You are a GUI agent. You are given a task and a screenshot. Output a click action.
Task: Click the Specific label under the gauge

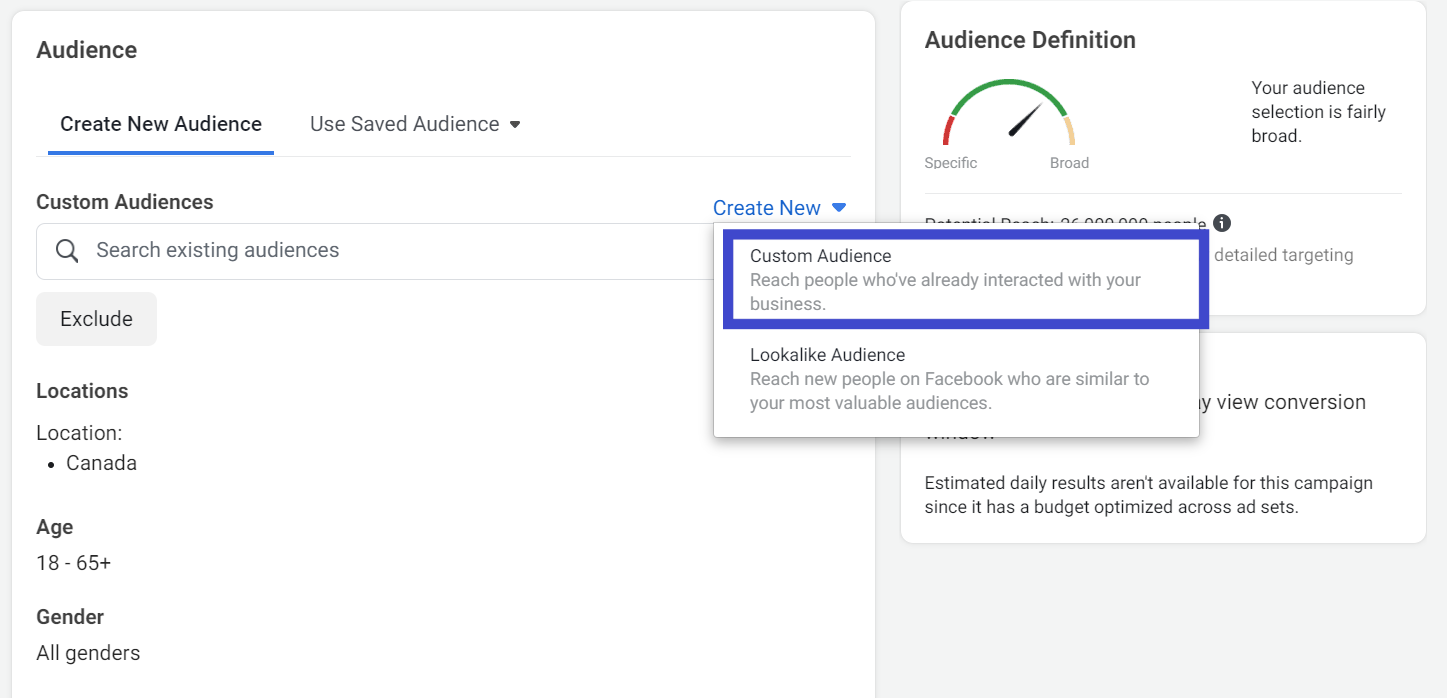click(x=951, y=163)
